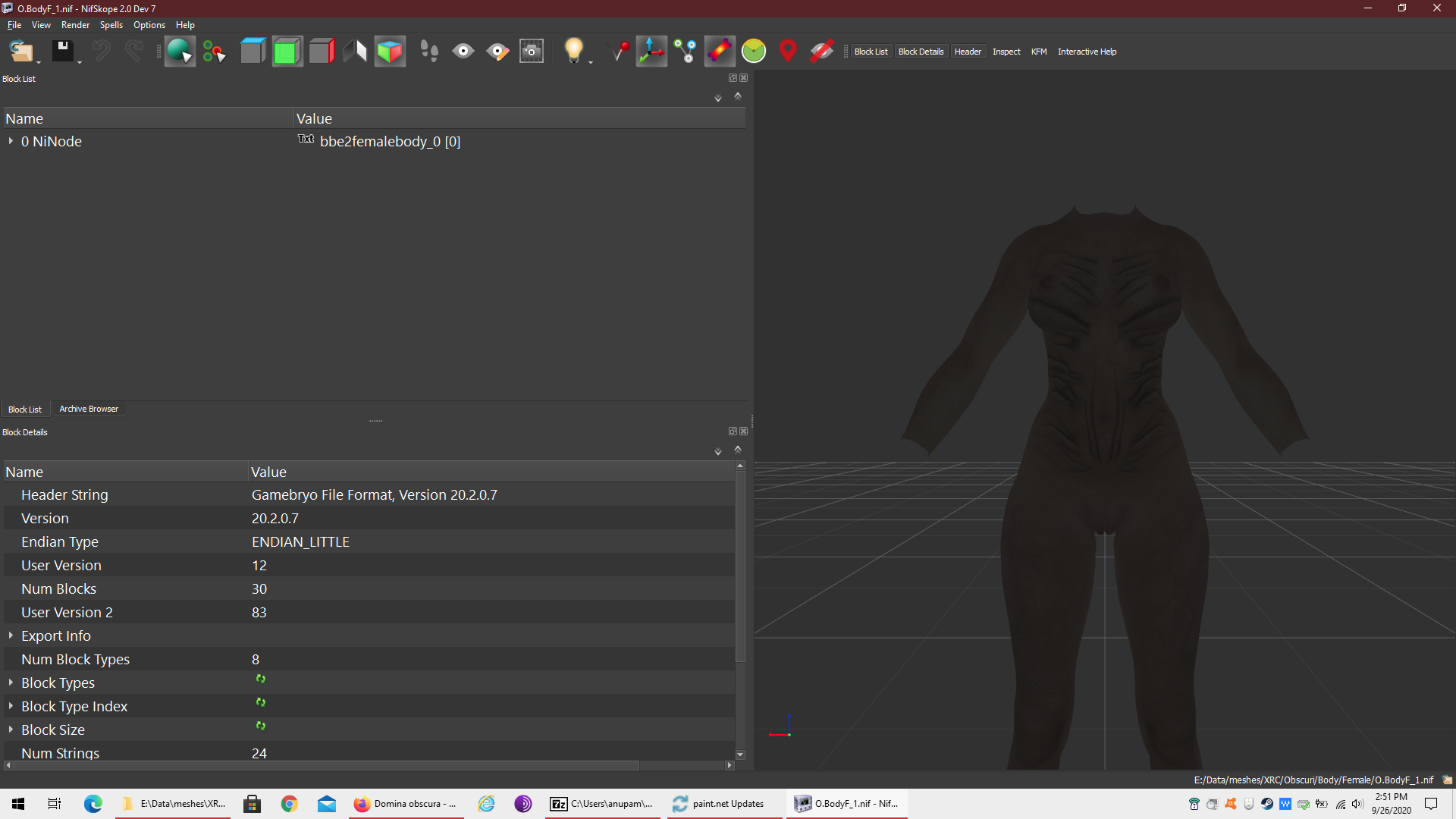Screen dimensions: 1456x819
Task: Expand the Export Info row
Action: pos(11,635)
